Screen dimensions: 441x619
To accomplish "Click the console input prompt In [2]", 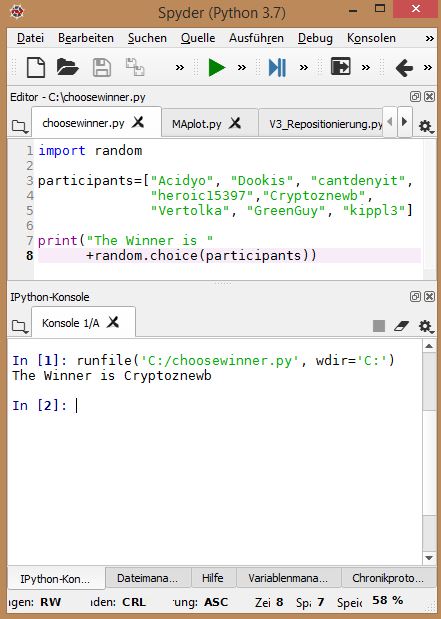I will [x=39, y=406].
